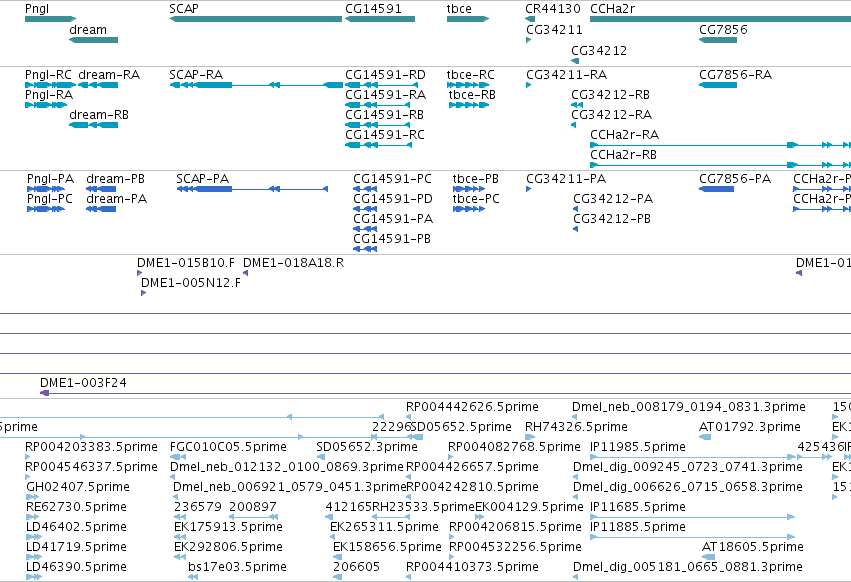The image size is (851, 582).
Task: Select transcript CG14591-RB
Action: 384,115
